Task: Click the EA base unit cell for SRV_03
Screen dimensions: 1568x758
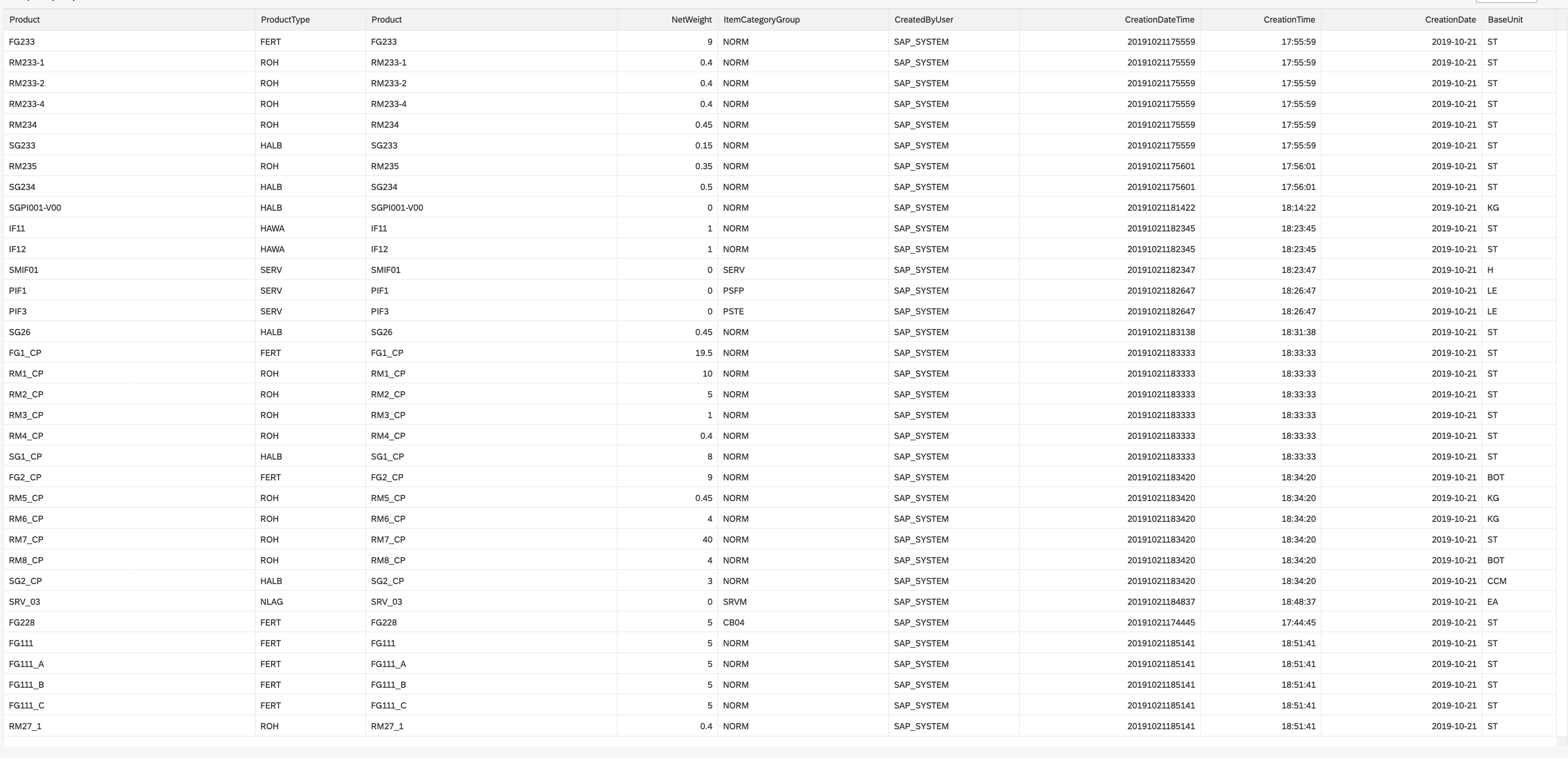Action: click(x=1492, y=602)
